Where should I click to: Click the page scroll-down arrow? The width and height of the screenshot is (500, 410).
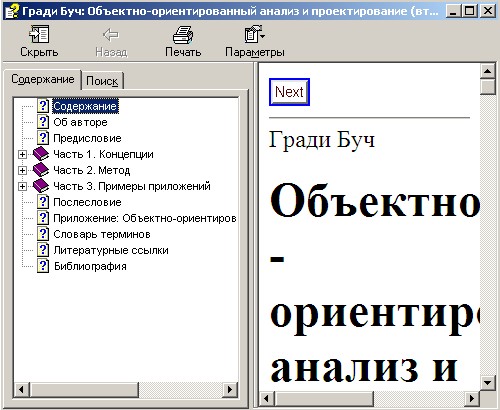tap(488, 382)
